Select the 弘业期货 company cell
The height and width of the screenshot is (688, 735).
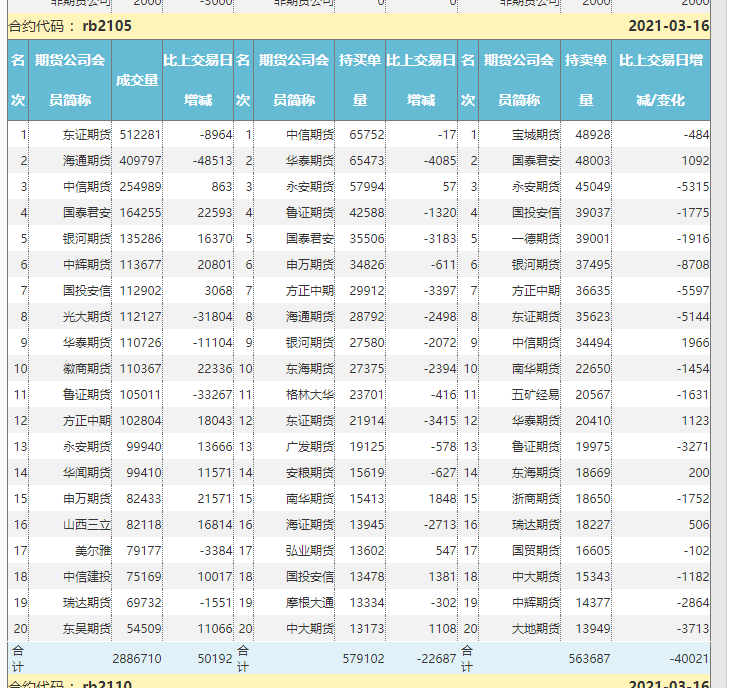310,550
